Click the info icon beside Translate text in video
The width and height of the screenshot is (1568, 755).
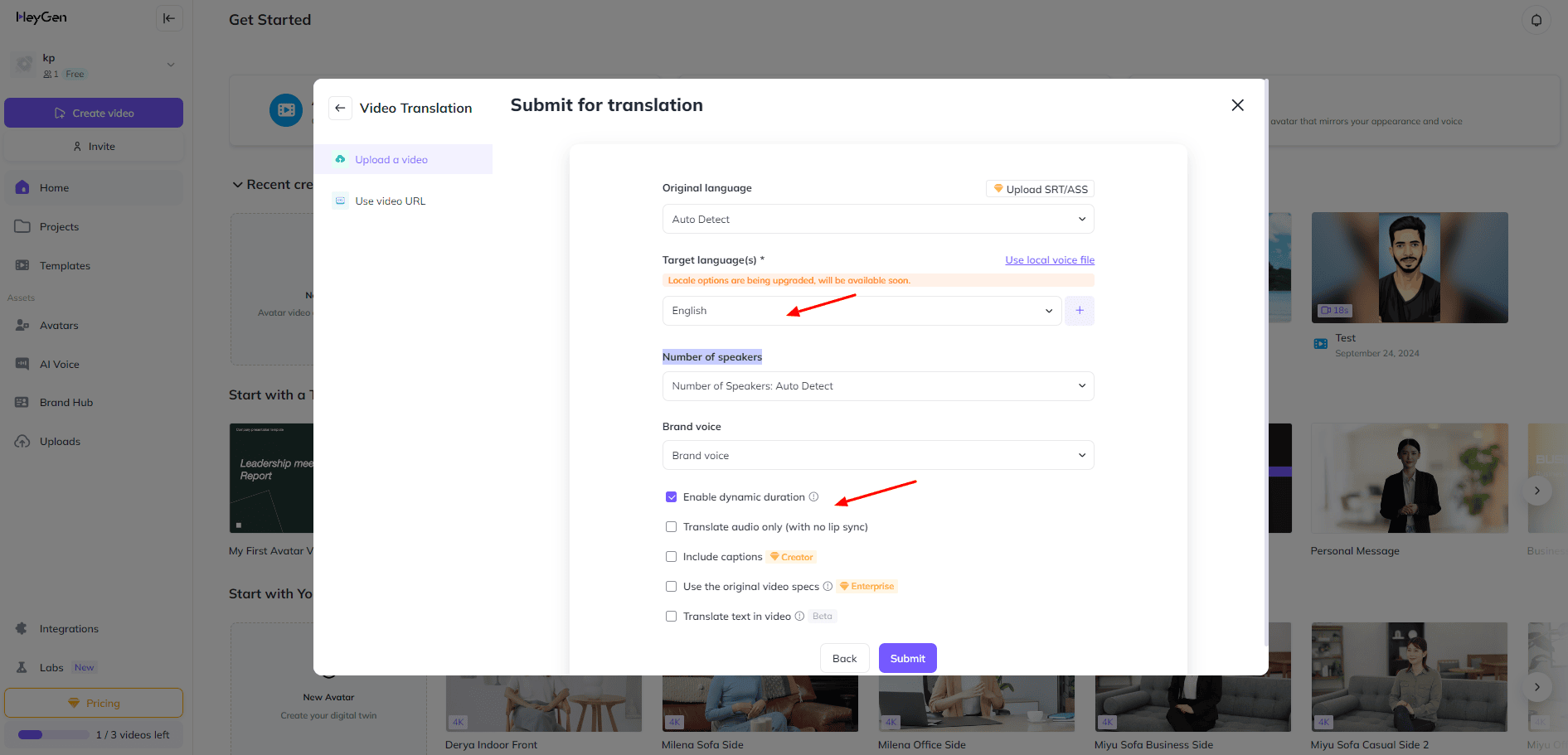[x=799, y=617]
